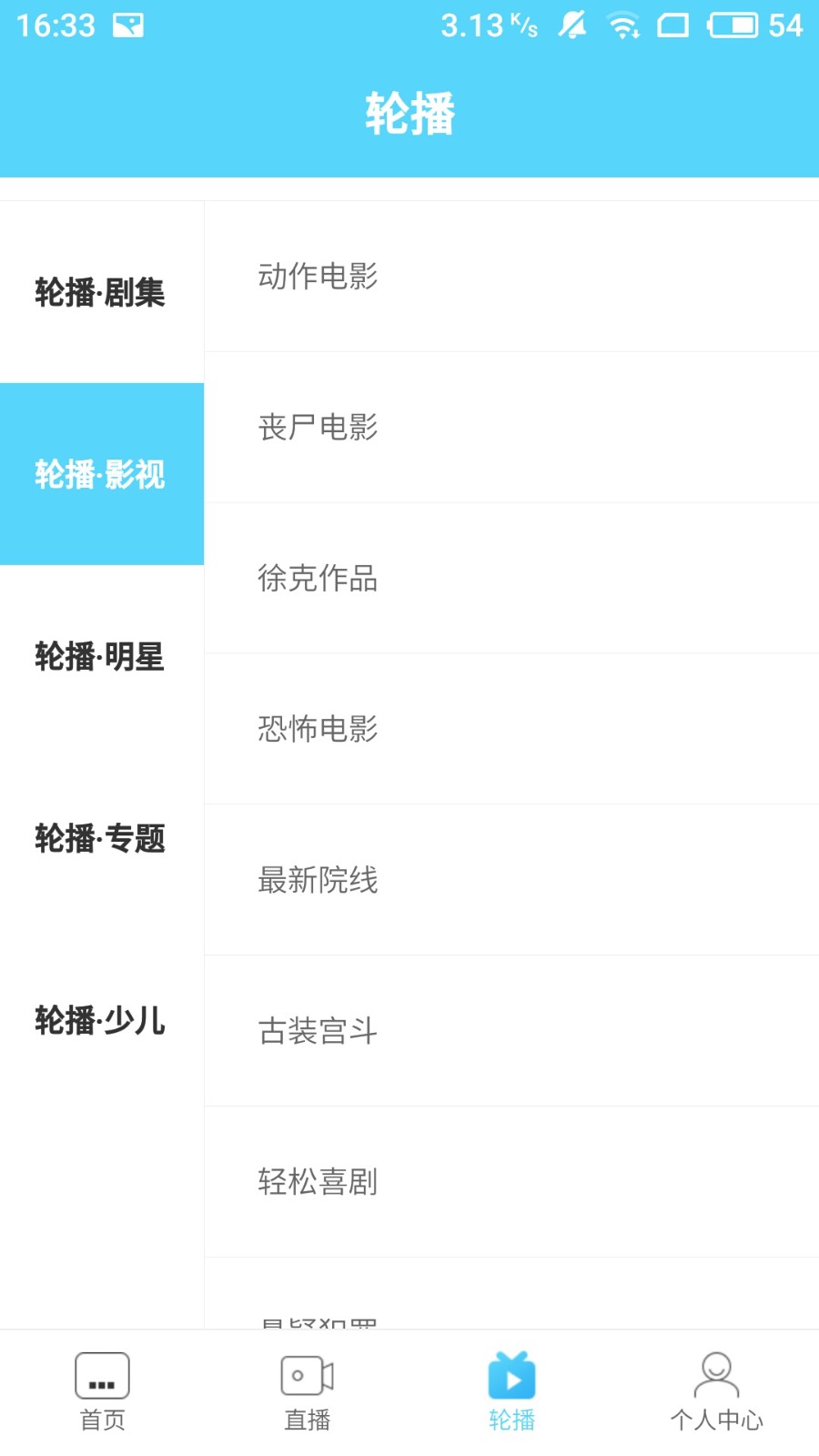This screenshot has height=1456, width=819.
Task: Select the 轮播·剧集 category
Action: pos(102,292)
